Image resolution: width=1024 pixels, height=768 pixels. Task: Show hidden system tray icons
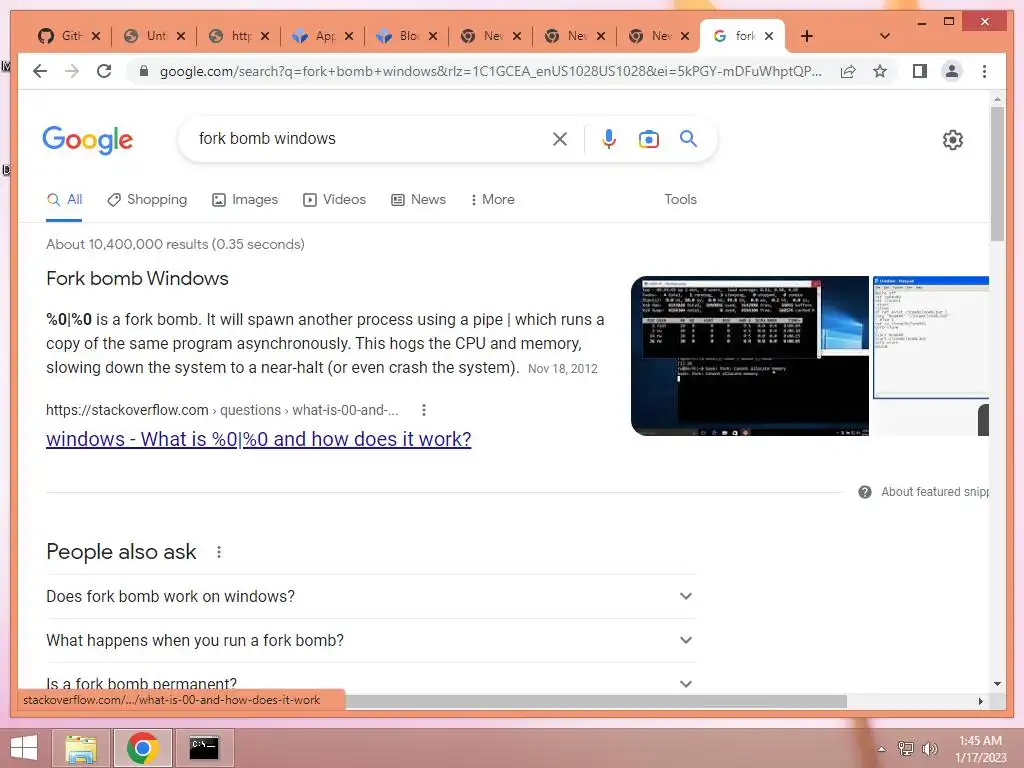pyautogui.click(x=882, y=749)
